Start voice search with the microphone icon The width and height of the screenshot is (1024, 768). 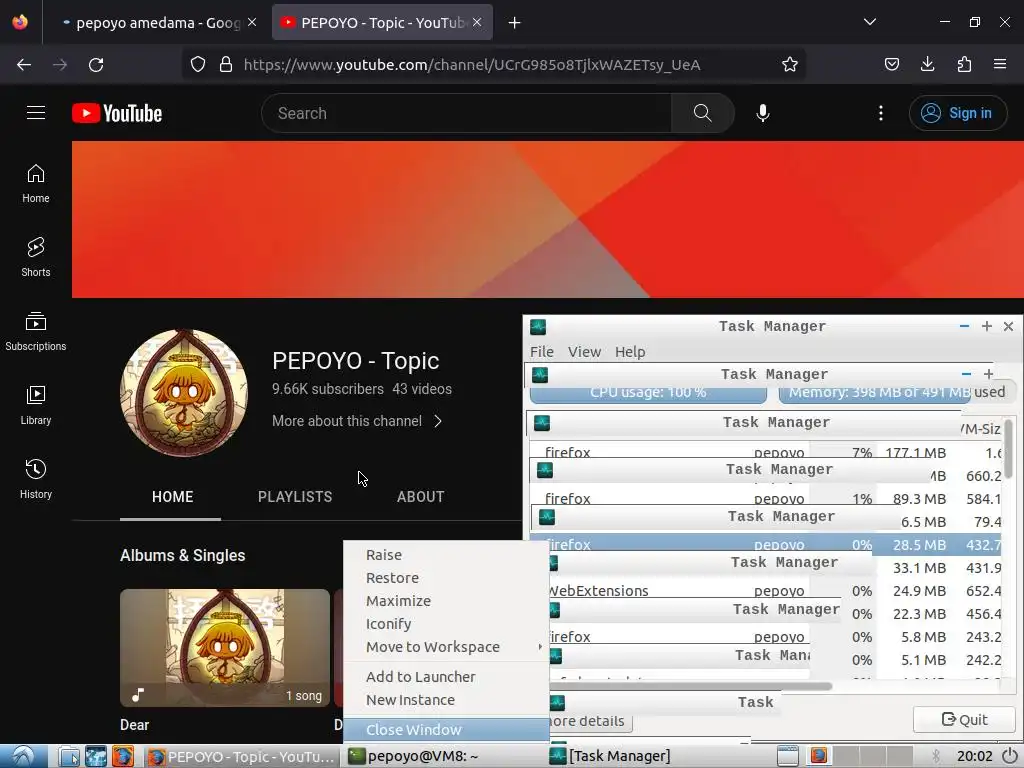763,113
